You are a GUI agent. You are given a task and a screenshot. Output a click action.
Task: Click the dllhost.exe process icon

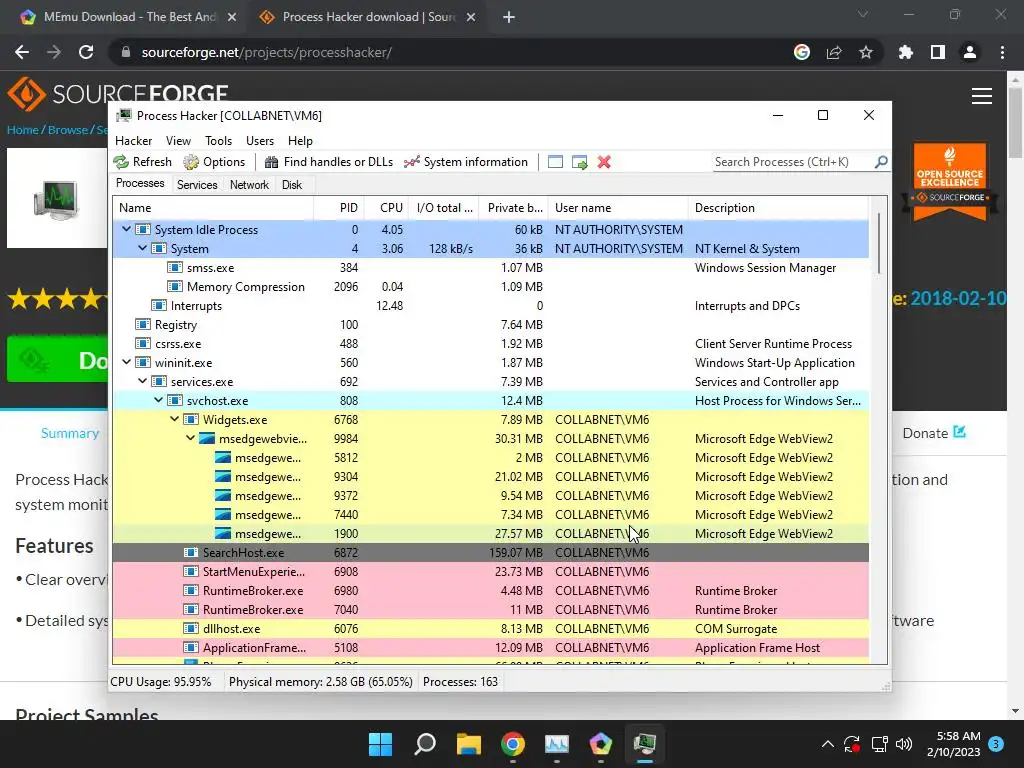[x=191, y=628]
